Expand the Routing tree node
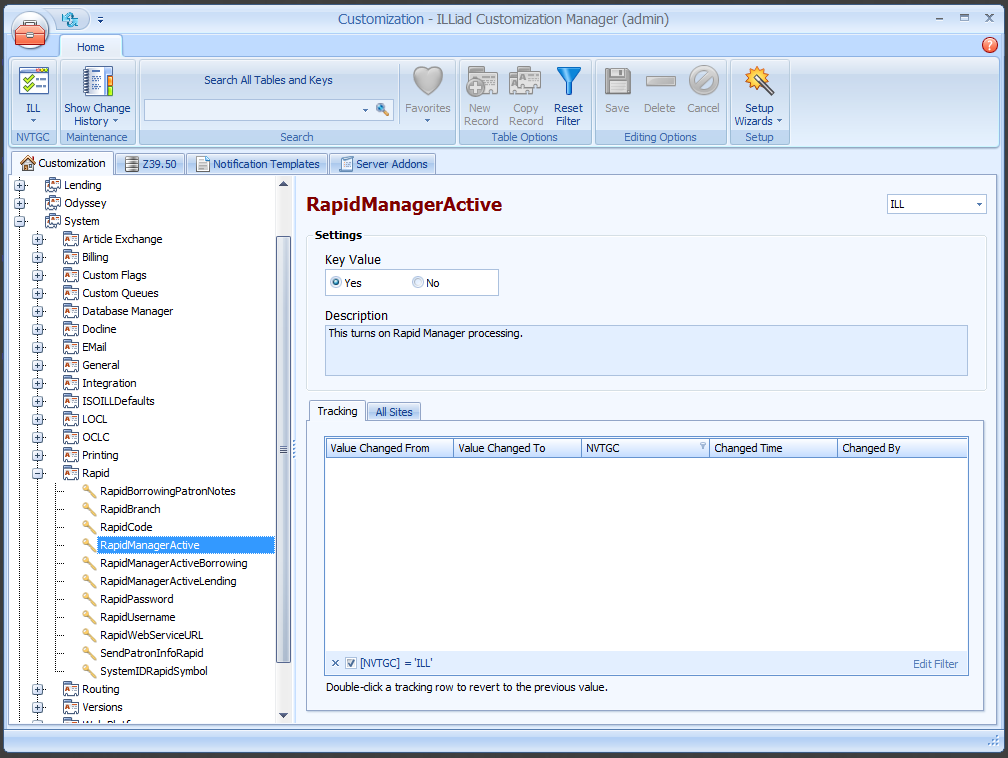Screen dimensions: 1008x758 click(38, 689)
